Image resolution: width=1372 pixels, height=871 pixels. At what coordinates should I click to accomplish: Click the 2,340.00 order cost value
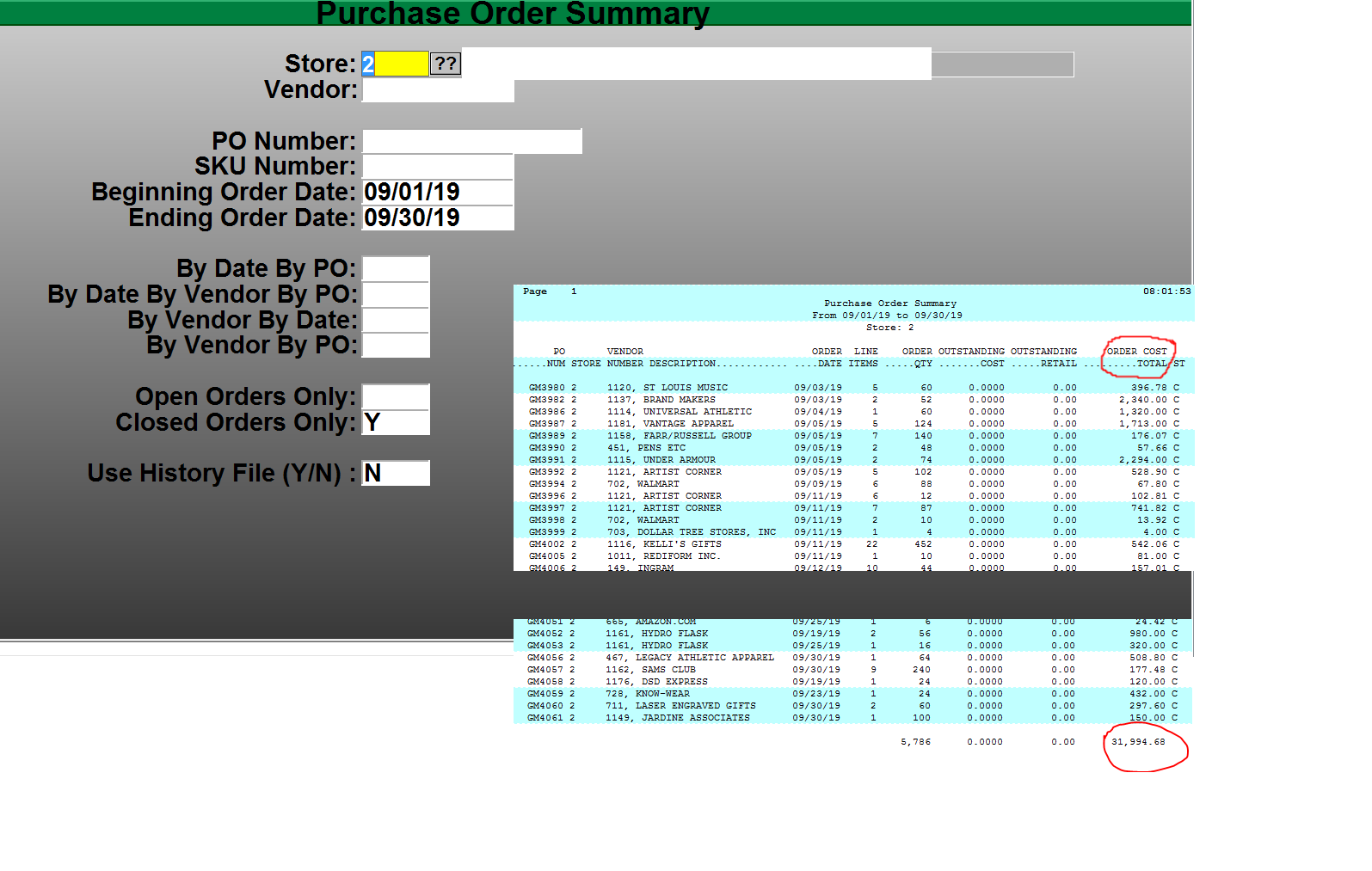pos(1143,400)
